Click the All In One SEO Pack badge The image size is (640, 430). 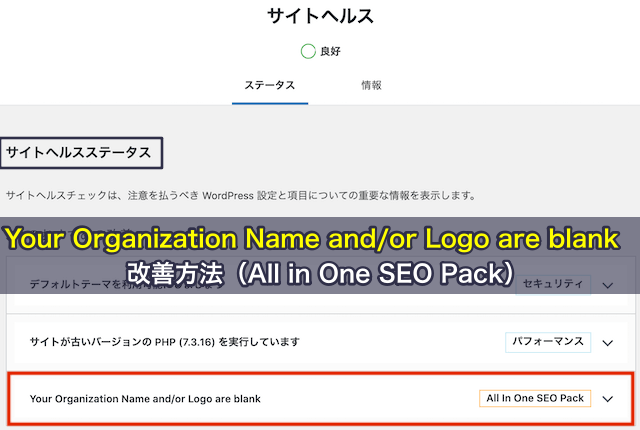[535, 398]
